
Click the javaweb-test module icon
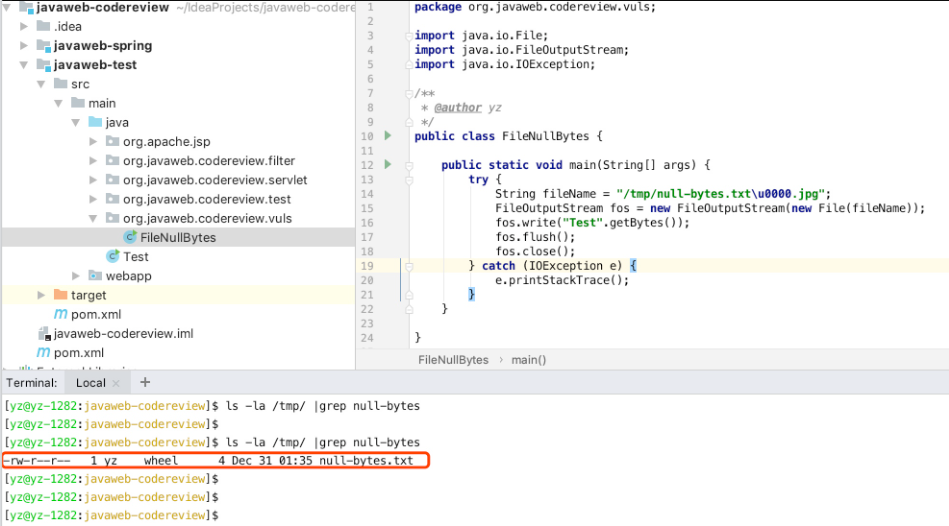pyautogui.click(x=43, y=65)
